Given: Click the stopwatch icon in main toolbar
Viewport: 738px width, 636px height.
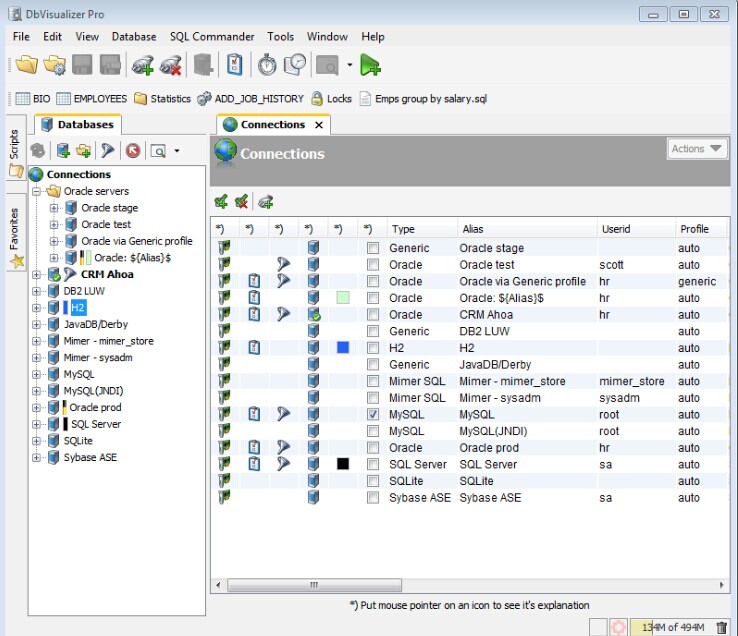Looking at the screenshot, I should pos(267,65).
